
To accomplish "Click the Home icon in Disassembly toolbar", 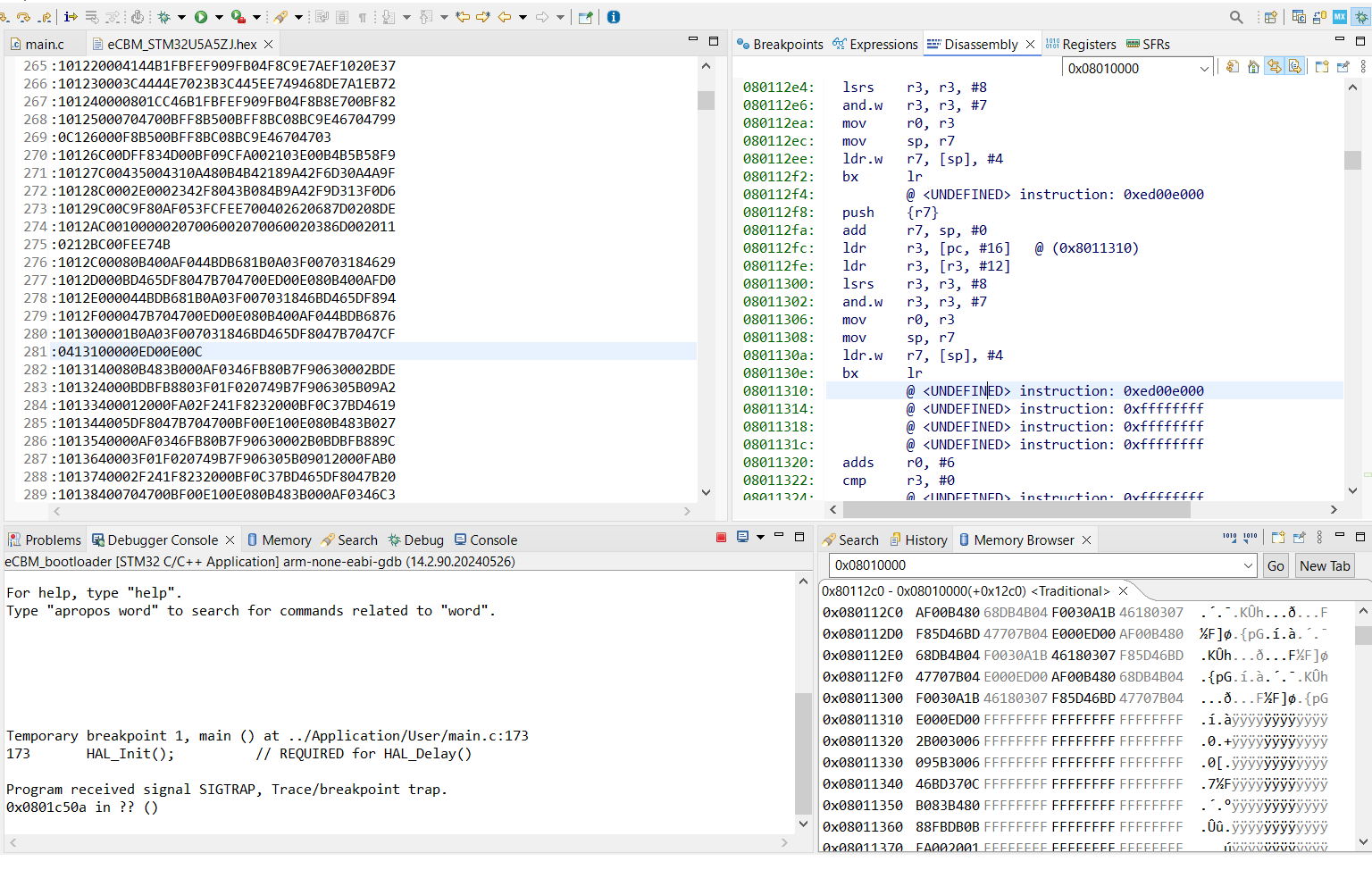I will [1253, 67].
